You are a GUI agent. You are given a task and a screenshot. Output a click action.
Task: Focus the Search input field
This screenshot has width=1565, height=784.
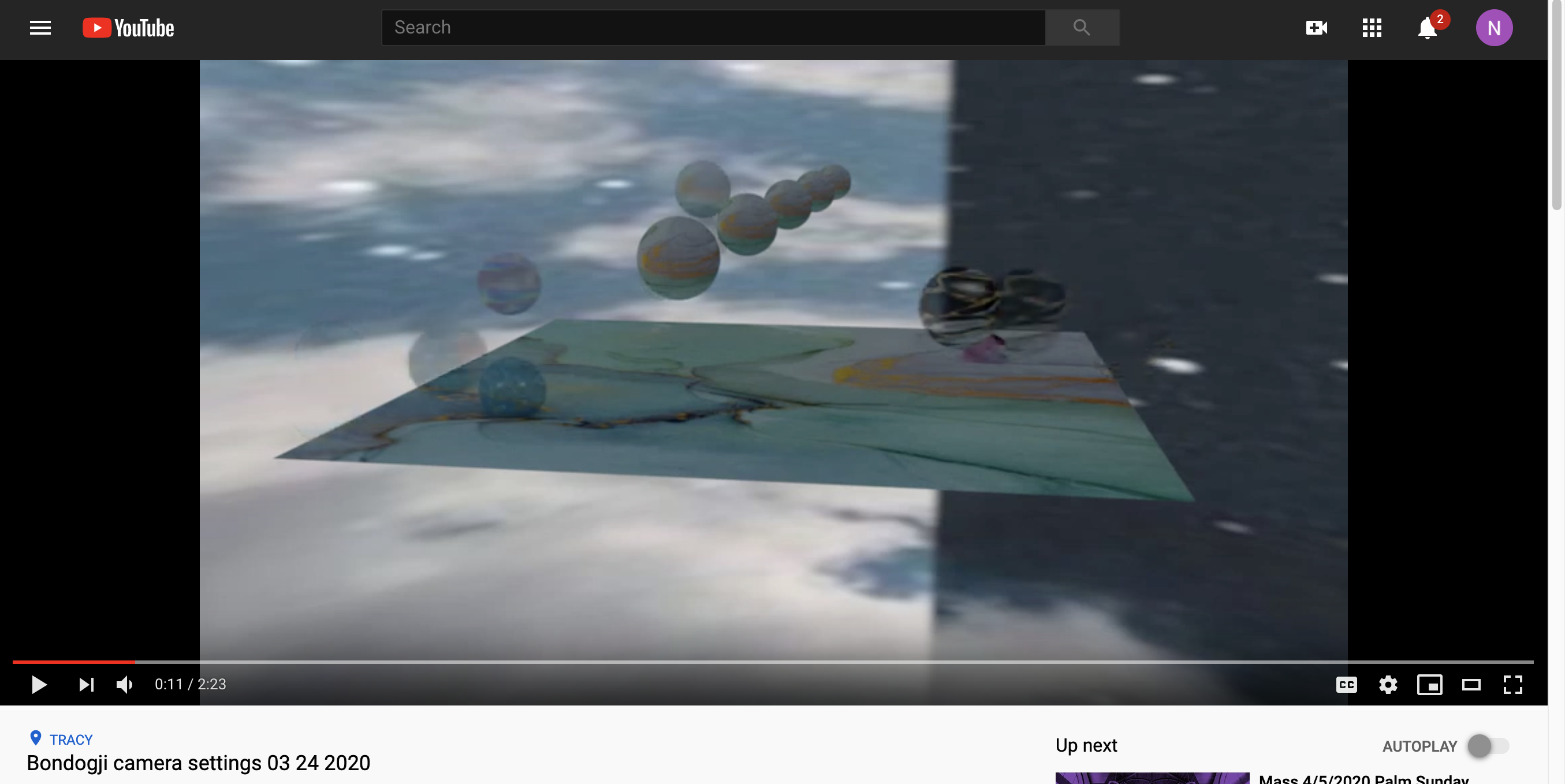[x=713, y=27]
